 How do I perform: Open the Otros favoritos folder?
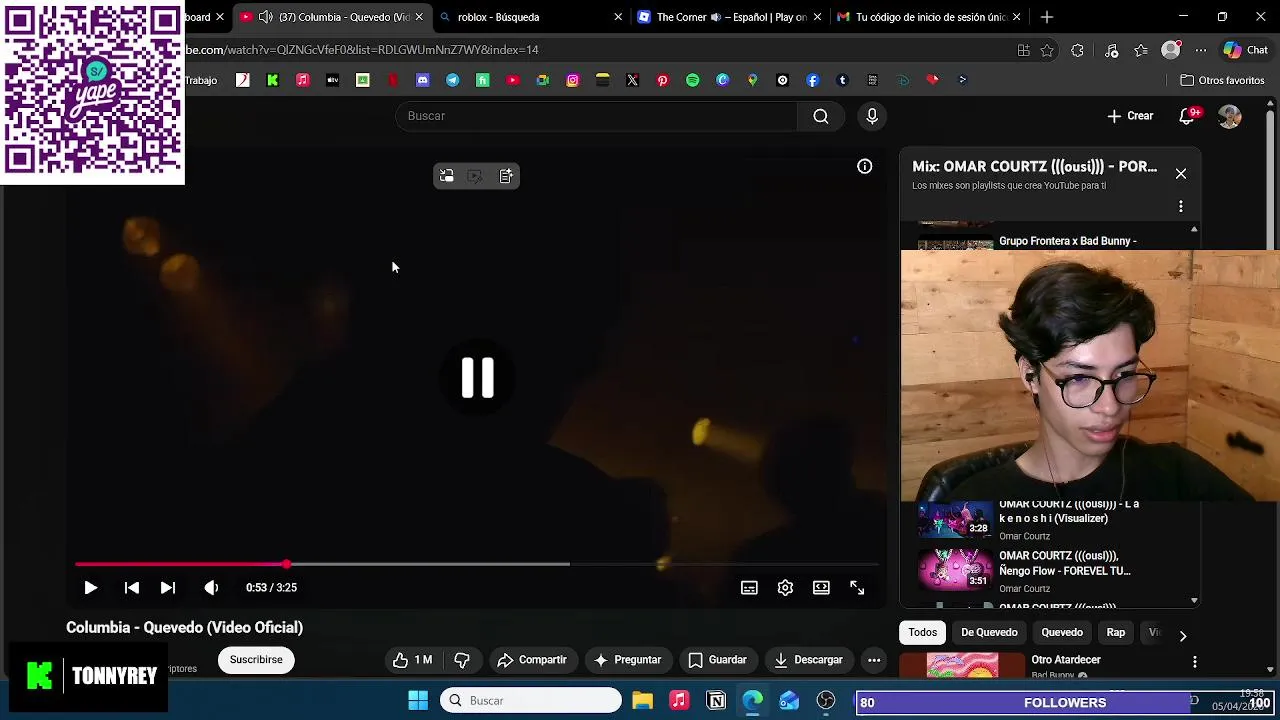click(x=1222, y=80)
